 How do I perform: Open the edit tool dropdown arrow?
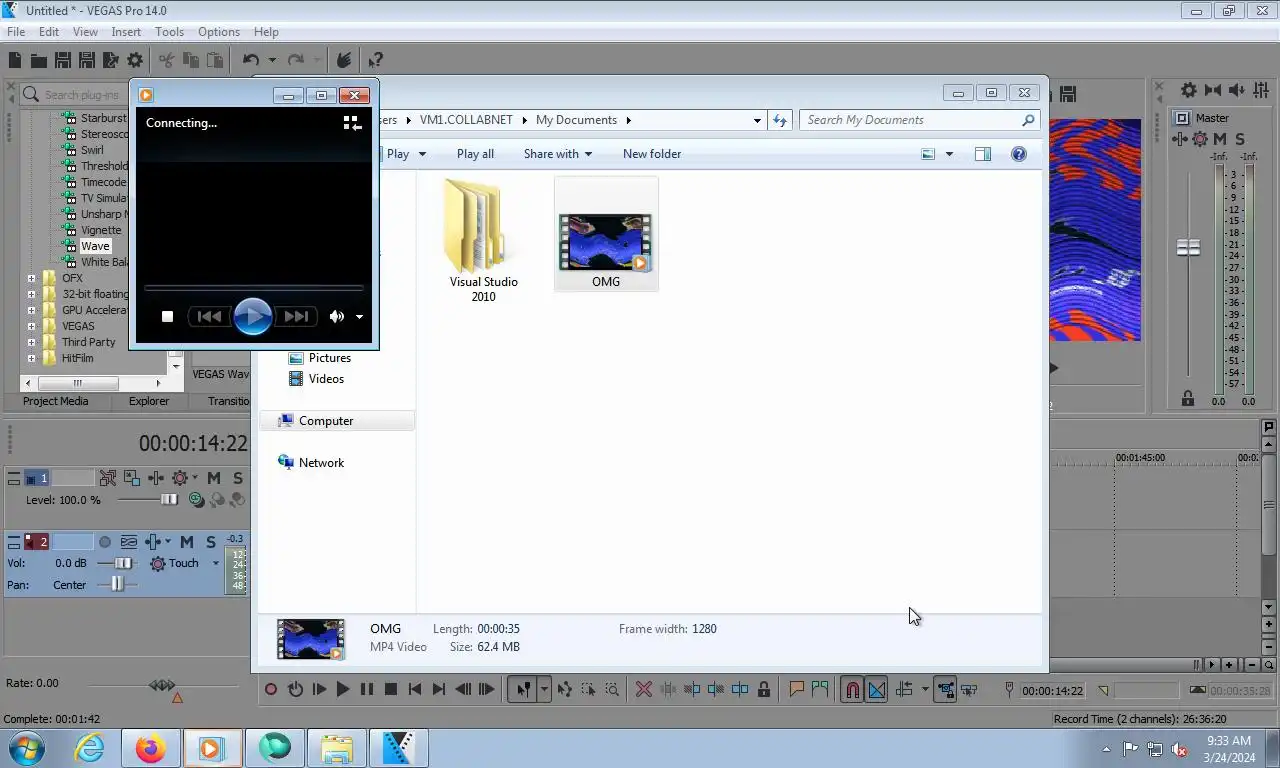(544, 689)
